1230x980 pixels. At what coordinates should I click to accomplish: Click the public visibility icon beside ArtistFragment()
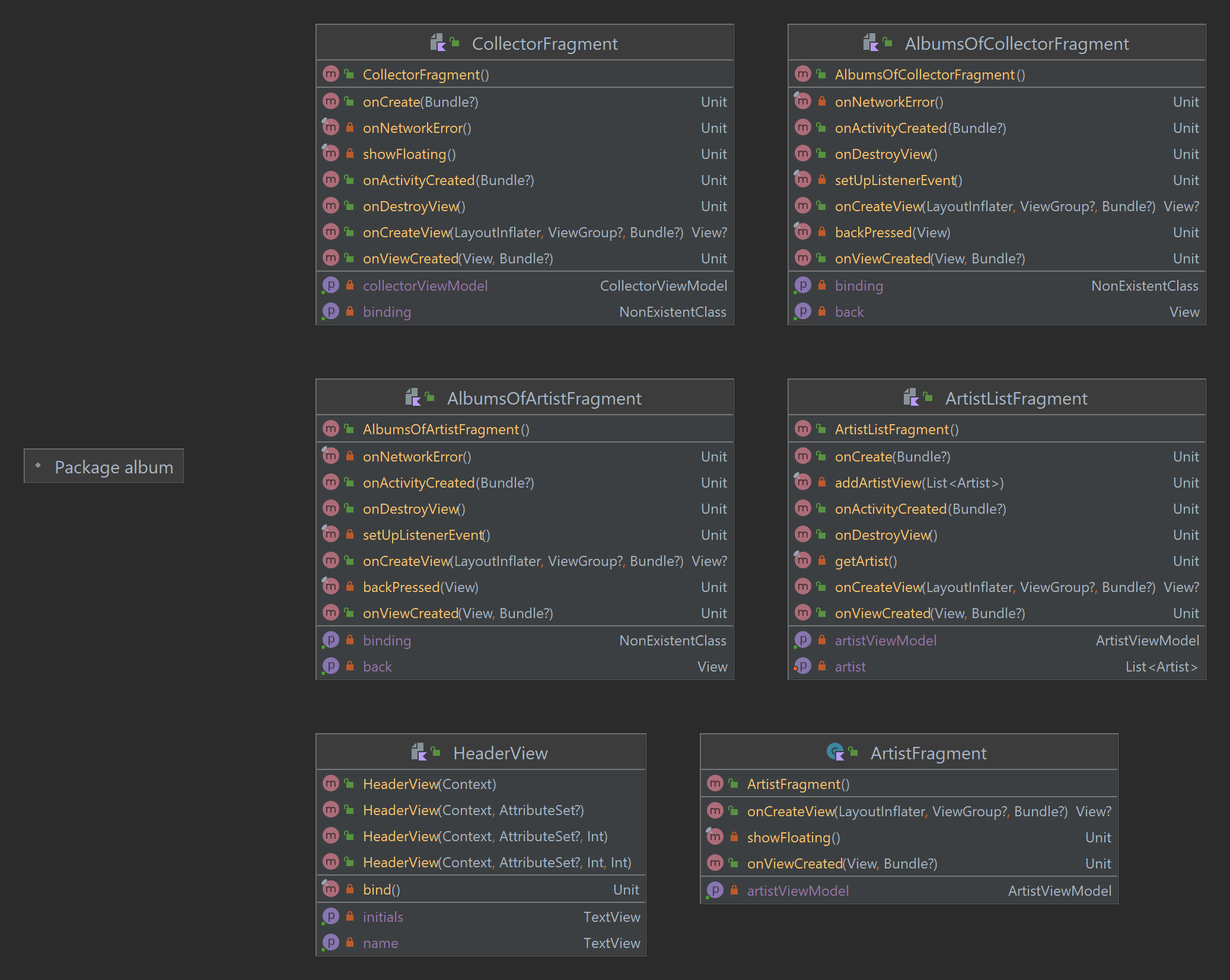pyautogui.click(x=734, y=784)
